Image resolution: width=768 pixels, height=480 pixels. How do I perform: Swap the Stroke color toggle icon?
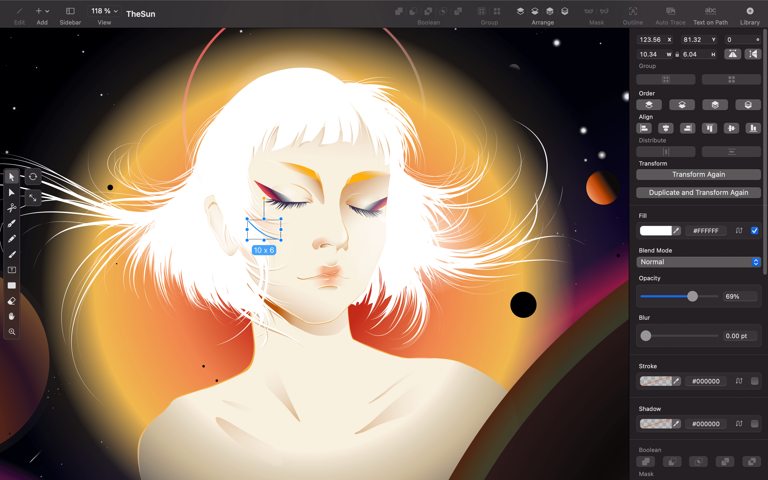tap(739, 381)
